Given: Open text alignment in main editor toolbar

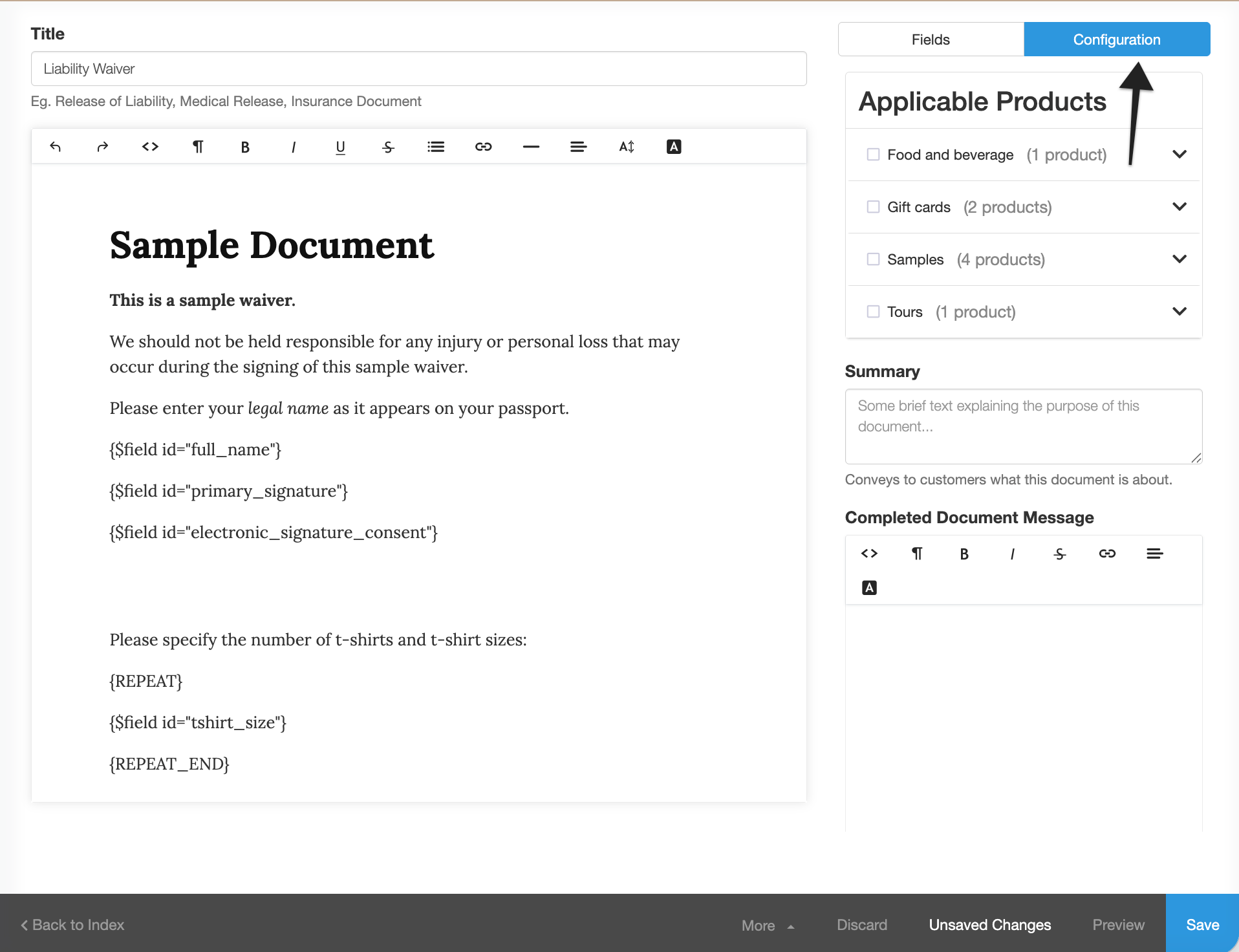Looking at the screenshot, I should (578, 147).
